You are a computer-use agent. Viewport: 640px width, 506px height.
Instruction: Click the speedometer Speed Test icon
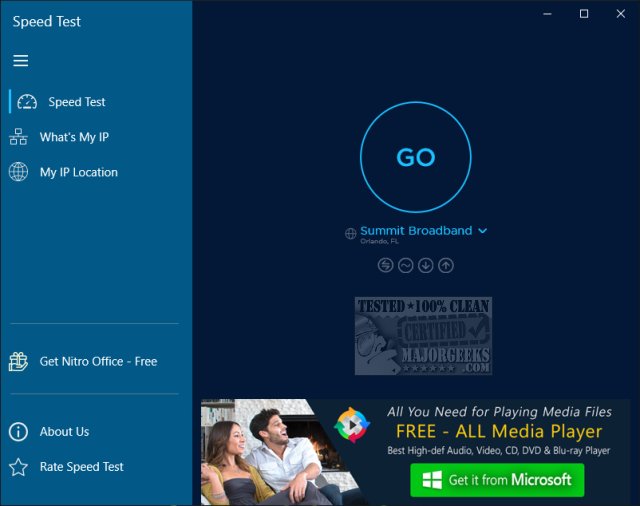click(27, 102)
